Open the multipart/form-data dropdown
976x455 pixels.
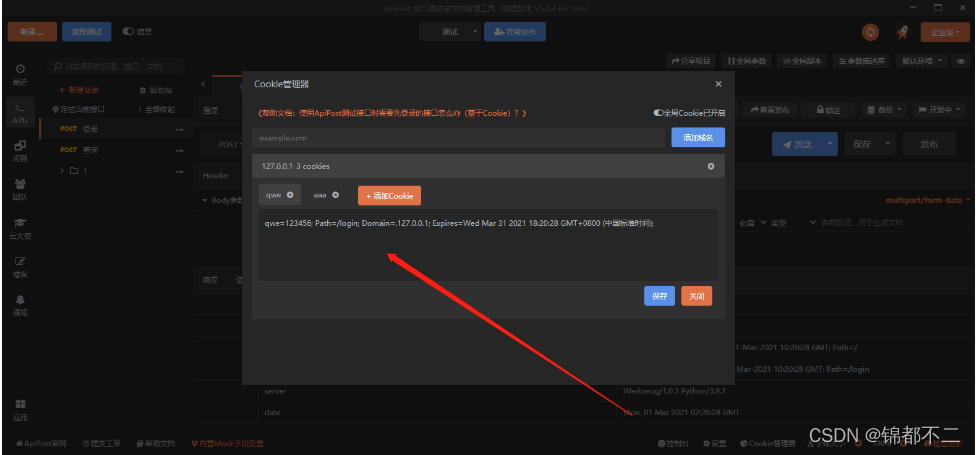tap(927, 200)
